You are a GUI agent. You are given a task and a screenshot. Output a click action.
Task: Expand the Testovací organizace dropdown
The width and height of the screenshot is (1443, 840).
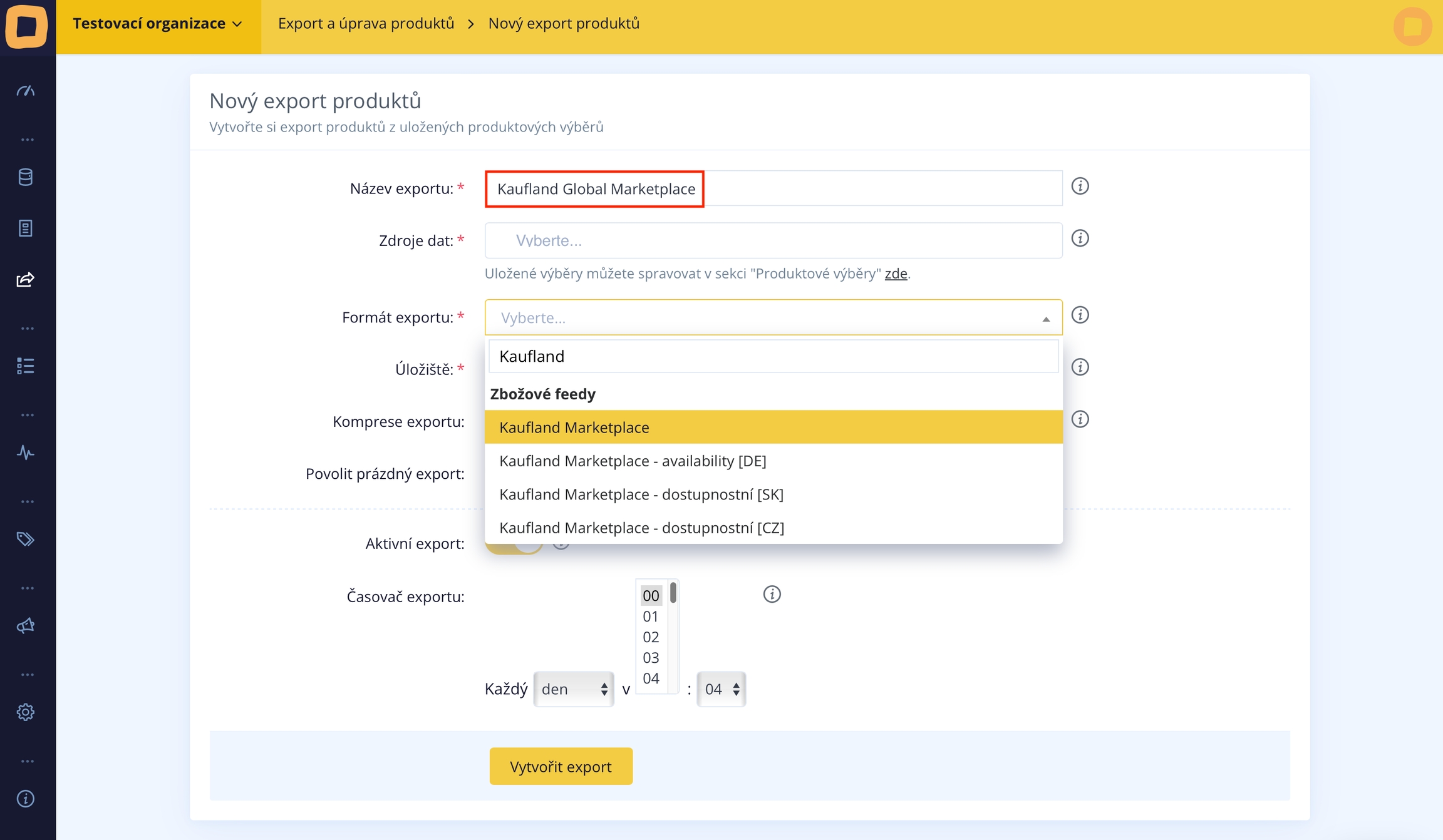coord(157,24)
